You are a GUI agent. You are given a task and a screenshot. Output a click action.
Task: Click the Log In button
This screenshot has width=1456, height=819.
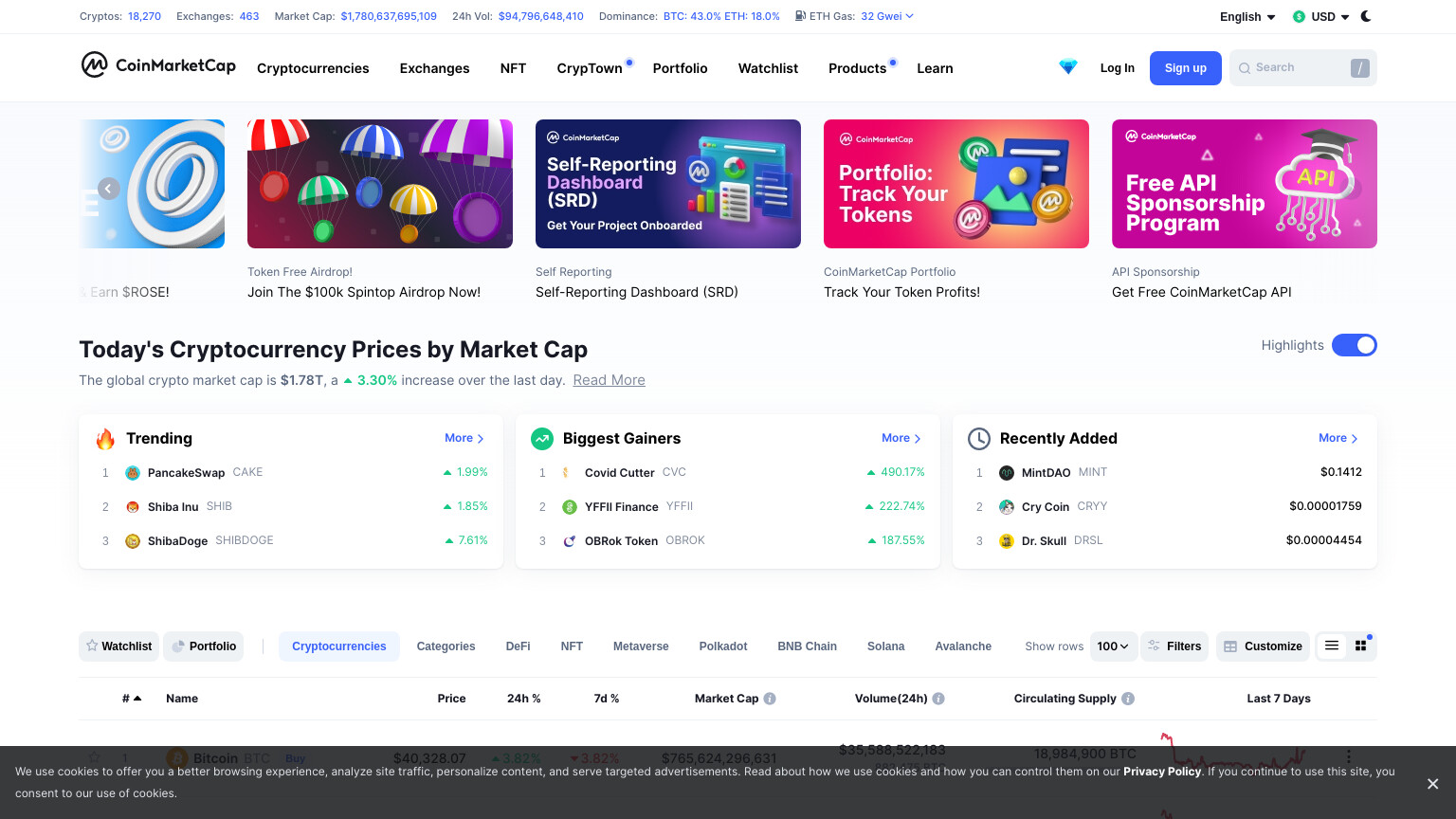tap(1117, 68)
